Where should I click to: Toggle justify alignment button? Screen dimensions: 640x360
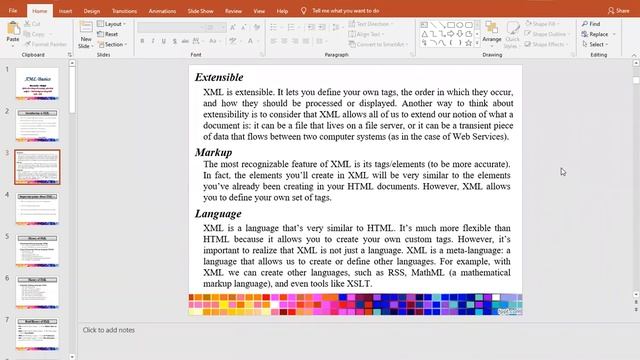[306, 41]
